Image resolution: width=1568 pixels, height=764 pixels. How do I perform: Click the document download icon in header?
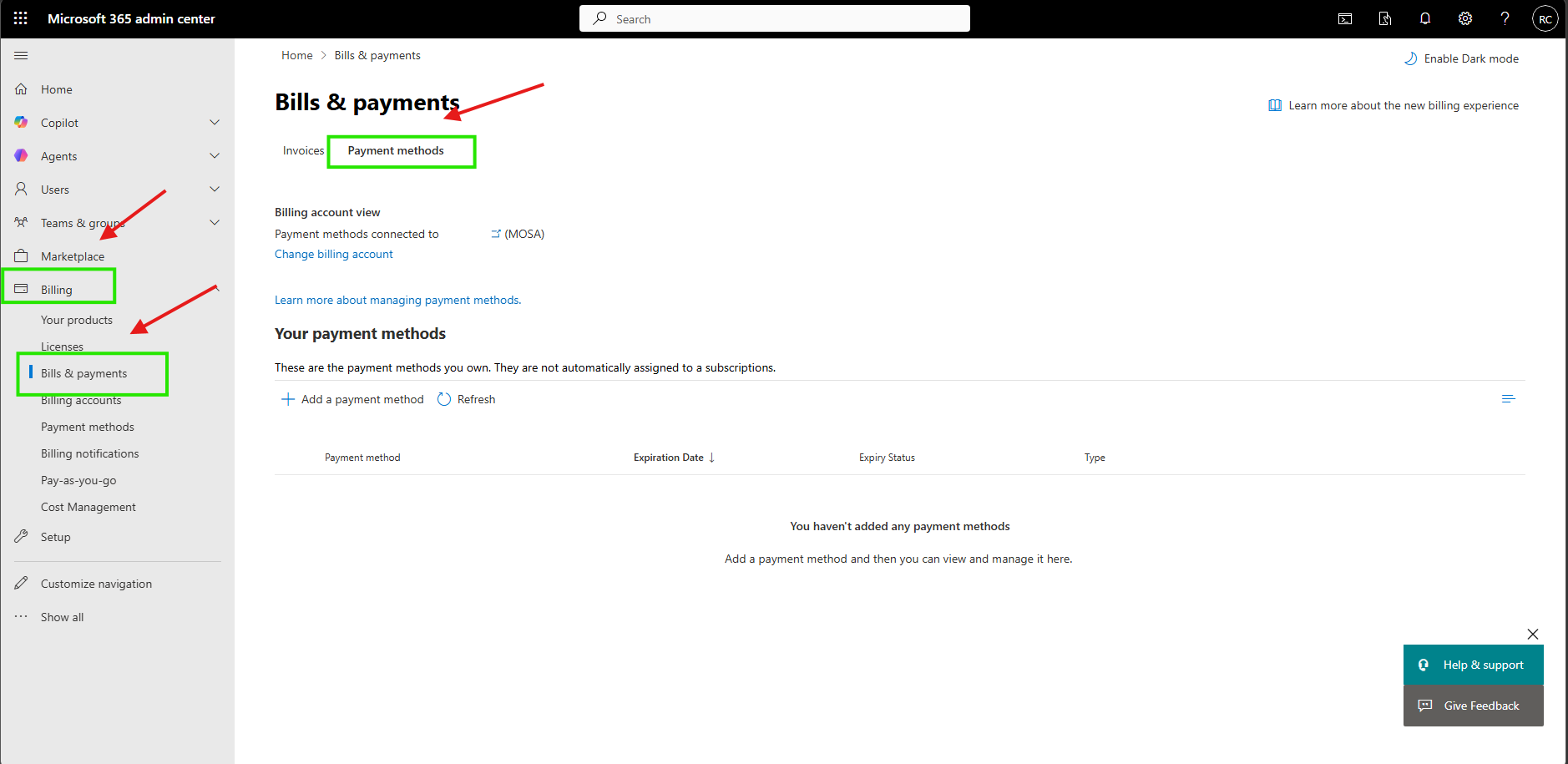coord(1385,18)
